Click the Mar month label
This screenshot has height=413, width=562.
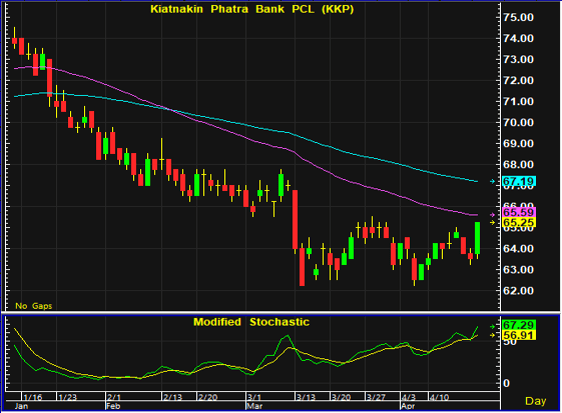[254, 406]
